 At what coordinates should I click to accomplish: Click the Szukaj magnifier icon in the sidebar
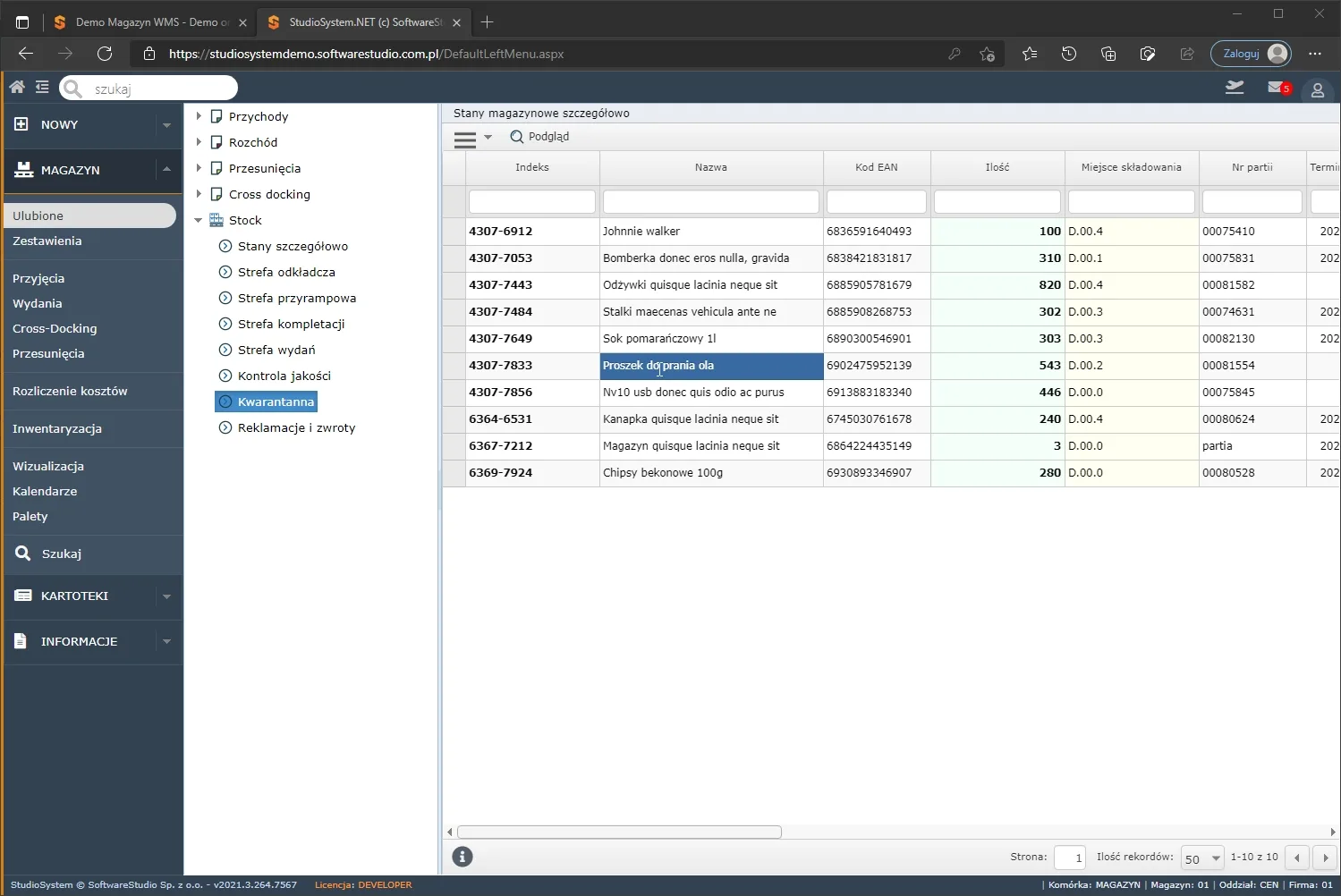[23, 554]
